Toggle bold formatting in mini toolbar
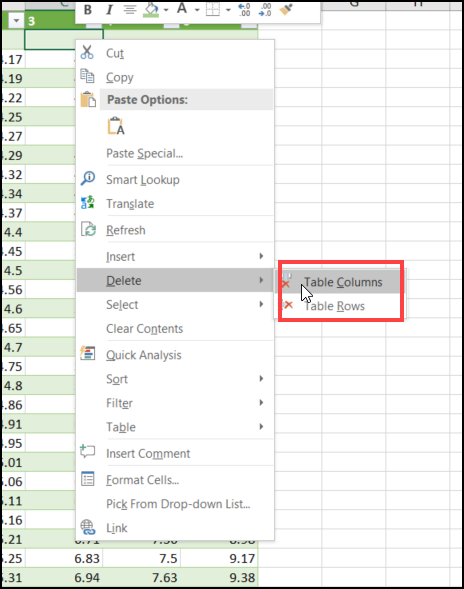This screenshot has width=464, height=589. coord(88,10)
